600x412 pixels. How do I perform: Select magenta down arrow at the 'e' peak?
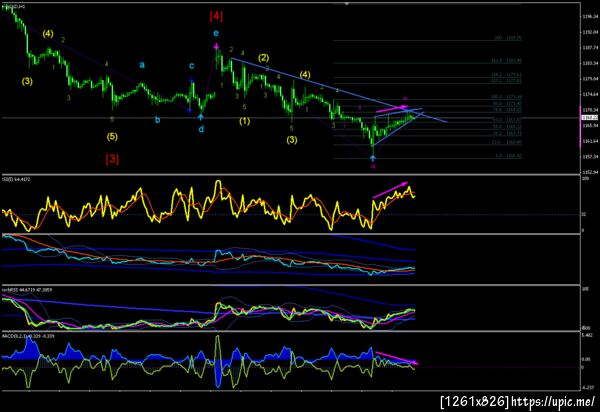pyautogui.click(x=216, y=47)
